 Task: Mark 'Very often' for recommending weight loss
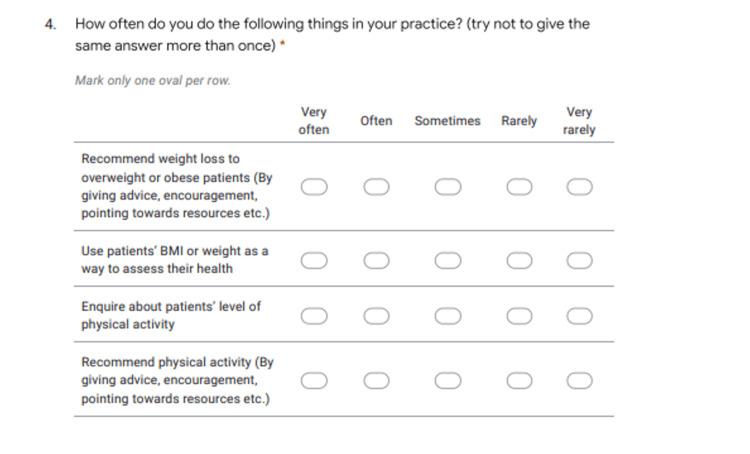(x=314, y=187)
